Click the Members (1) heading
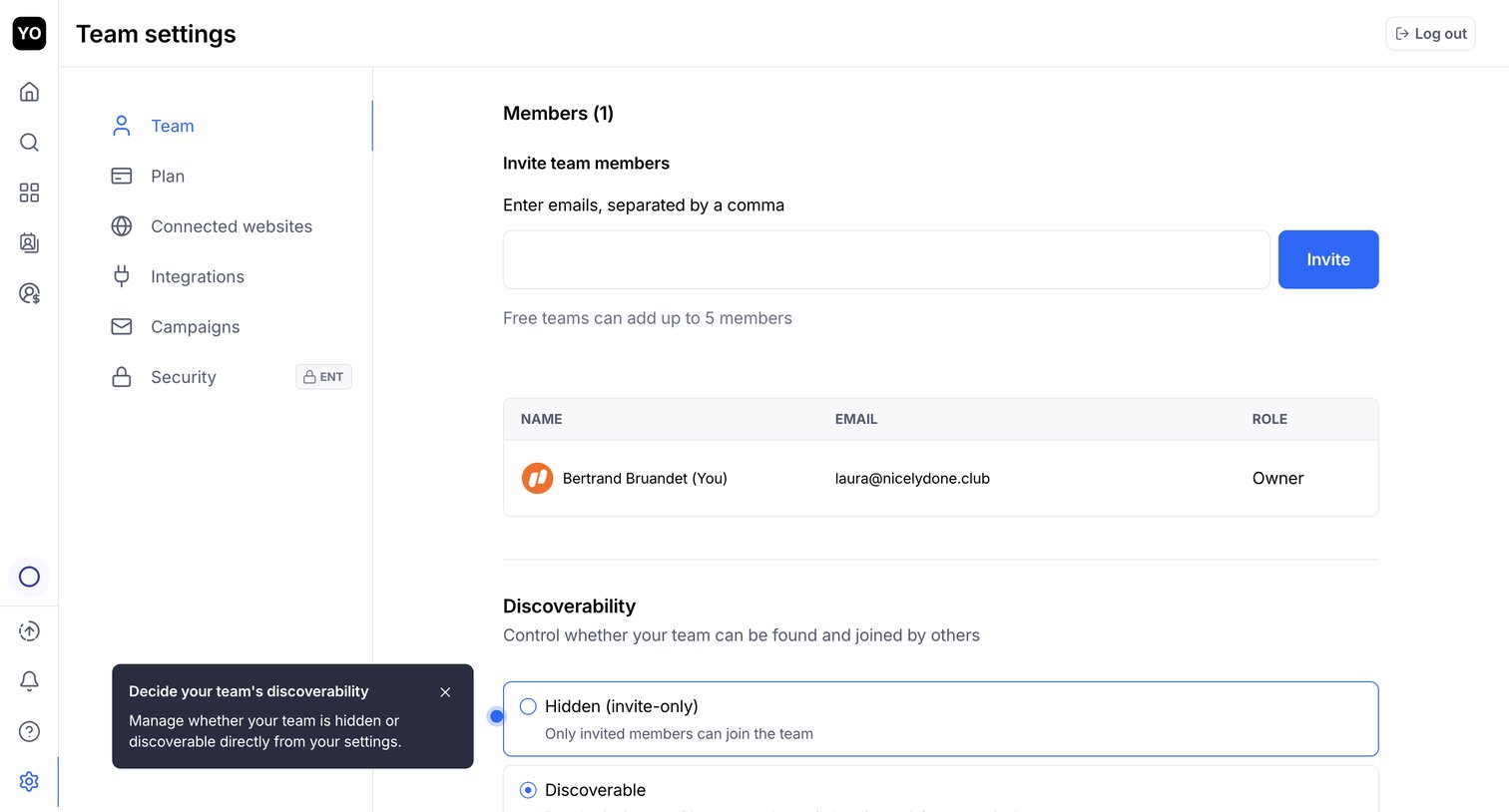The image size is (1509, 812). pos(558,114)
